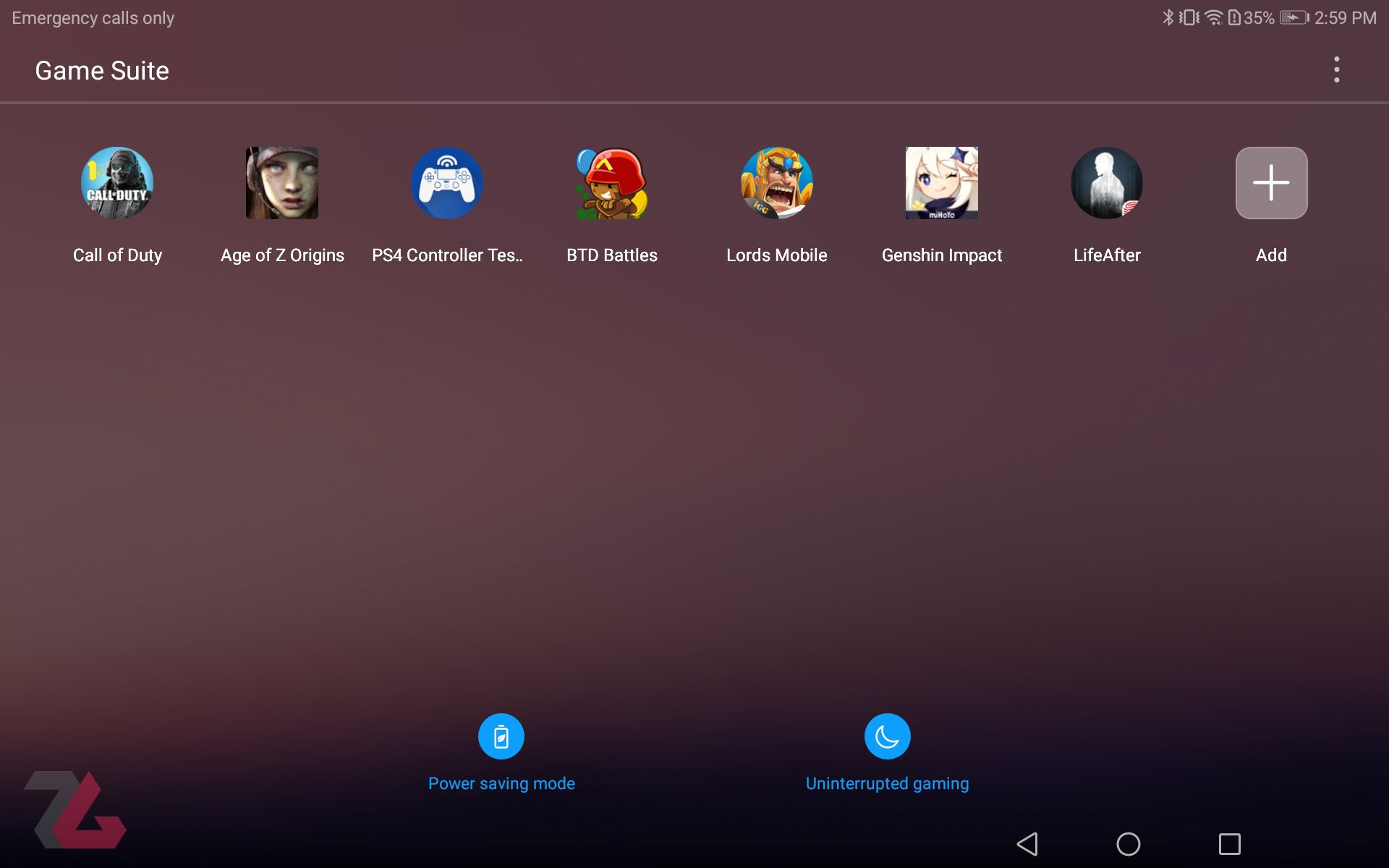Open the Age of Z Origins icon

(282, 183)
